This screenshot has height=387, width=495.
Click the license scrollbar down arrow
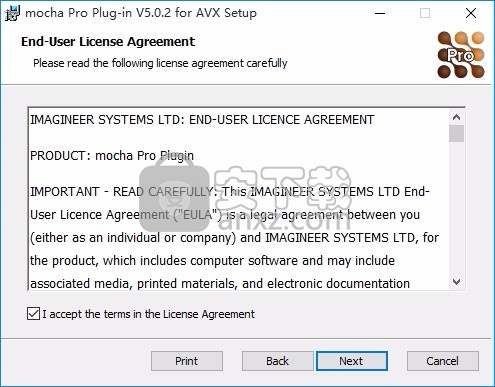click(456, 282)
